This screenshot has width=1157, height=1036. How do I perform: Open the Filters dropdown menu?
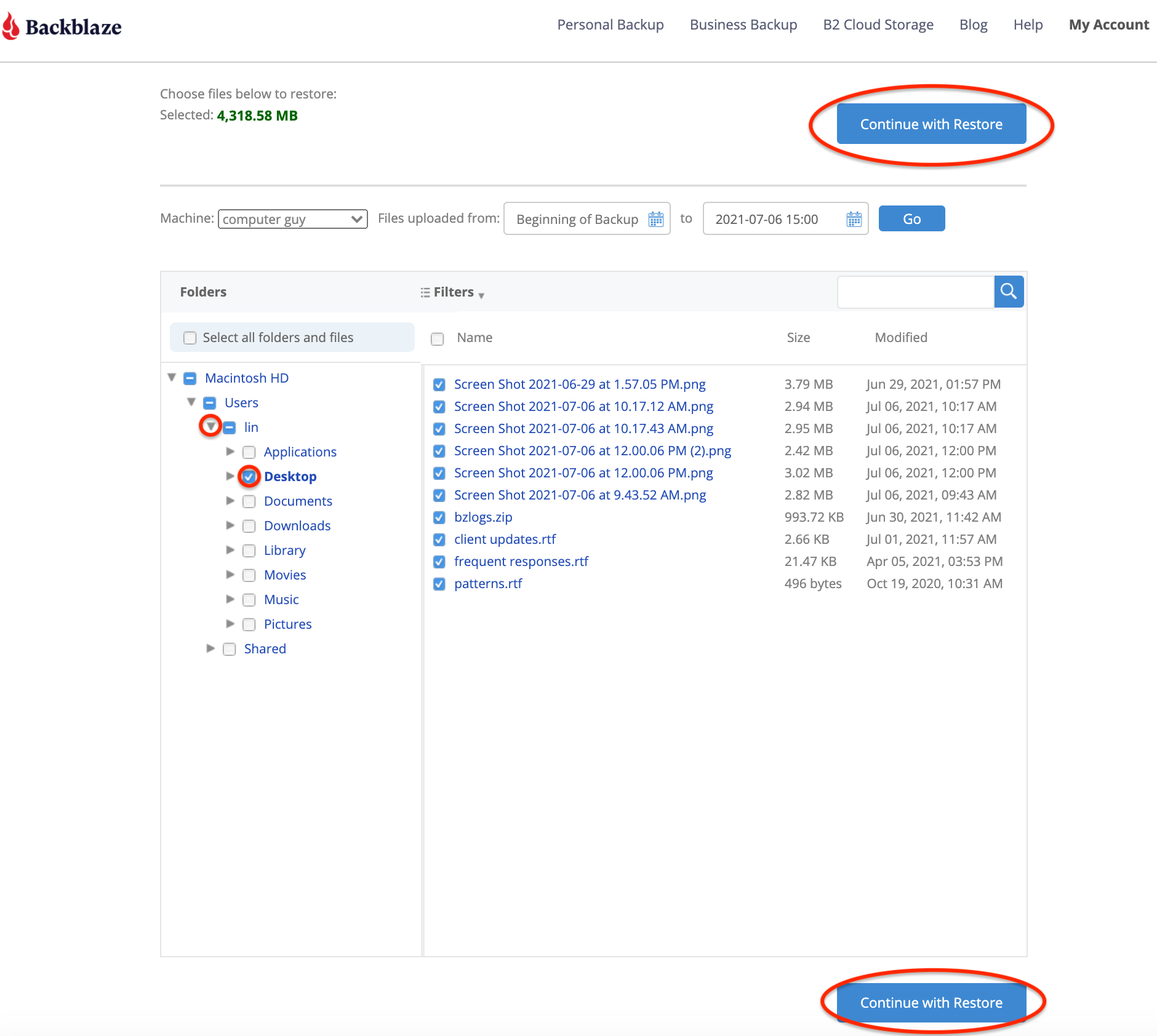[x=453, y=292]
